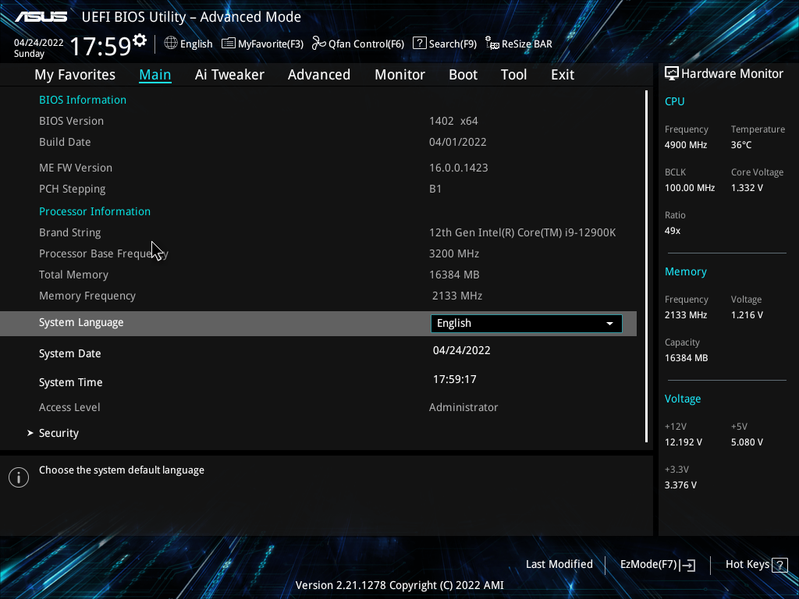Select the System Time value 17:59:17
This screenshot has width=799, height=599.
455,379
